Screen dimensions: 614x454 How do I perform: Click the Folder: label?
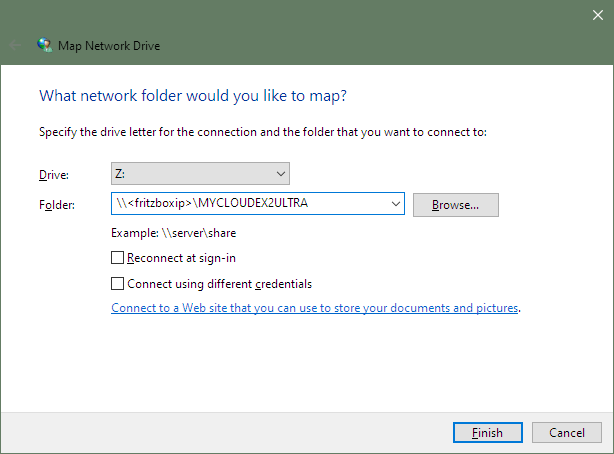coord(57,205)
